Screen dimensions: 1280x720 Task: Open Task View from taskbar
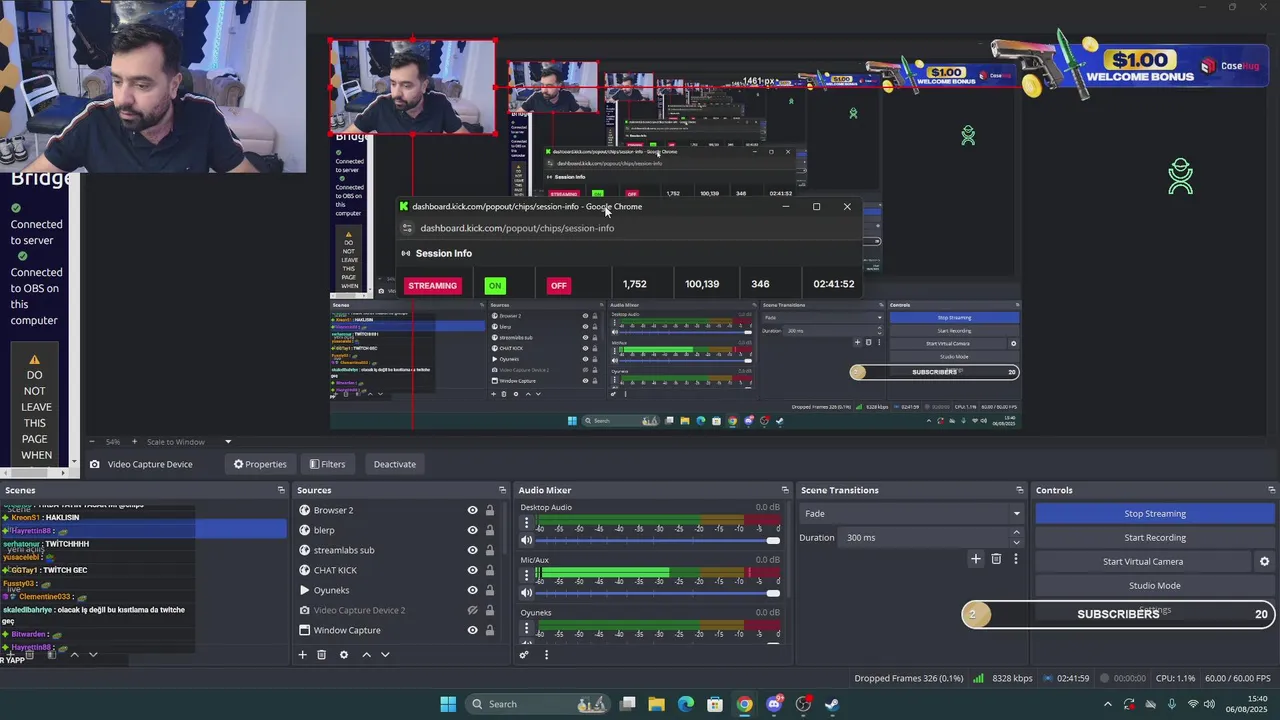point(628,704)
